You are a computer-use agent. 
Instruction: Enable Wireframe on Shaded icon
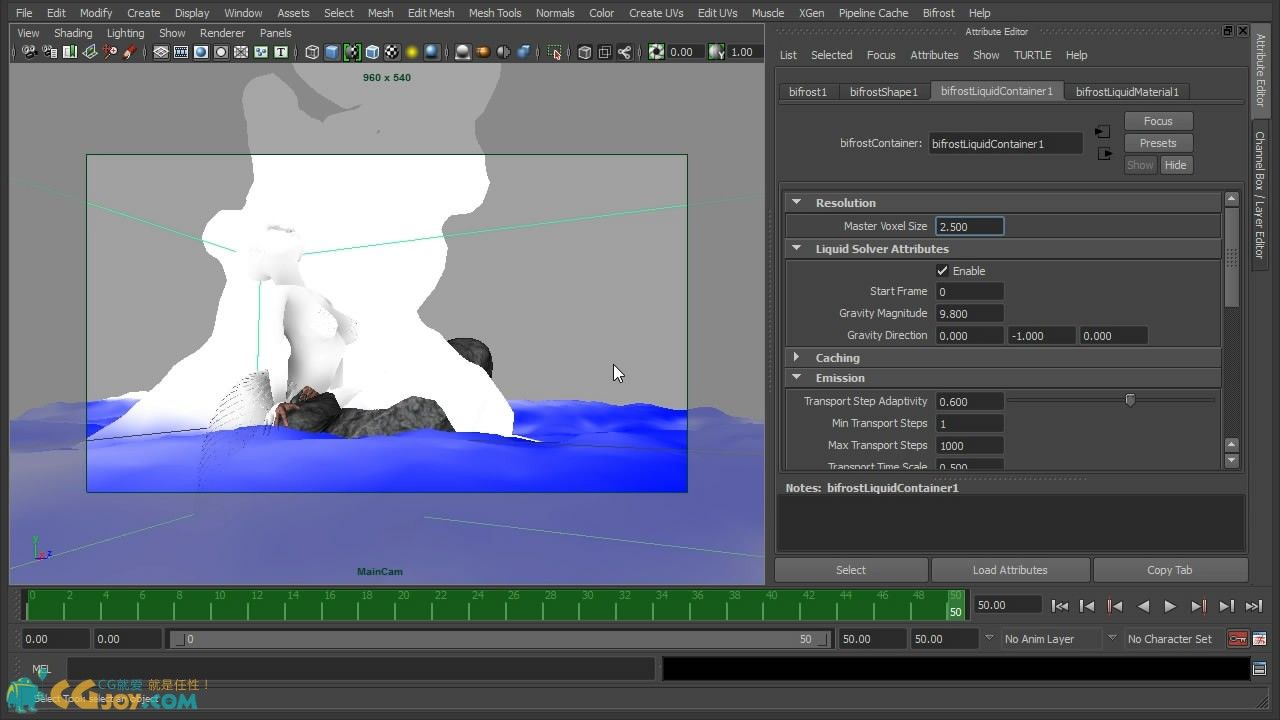tap(372, 52)
